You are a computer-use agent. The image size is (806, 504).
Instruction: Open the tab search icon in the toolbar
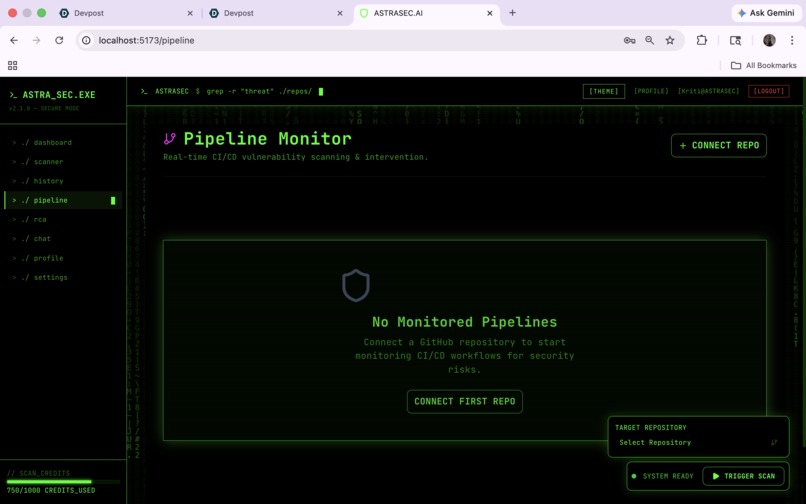pyautogui.click(x=736, y=40)
